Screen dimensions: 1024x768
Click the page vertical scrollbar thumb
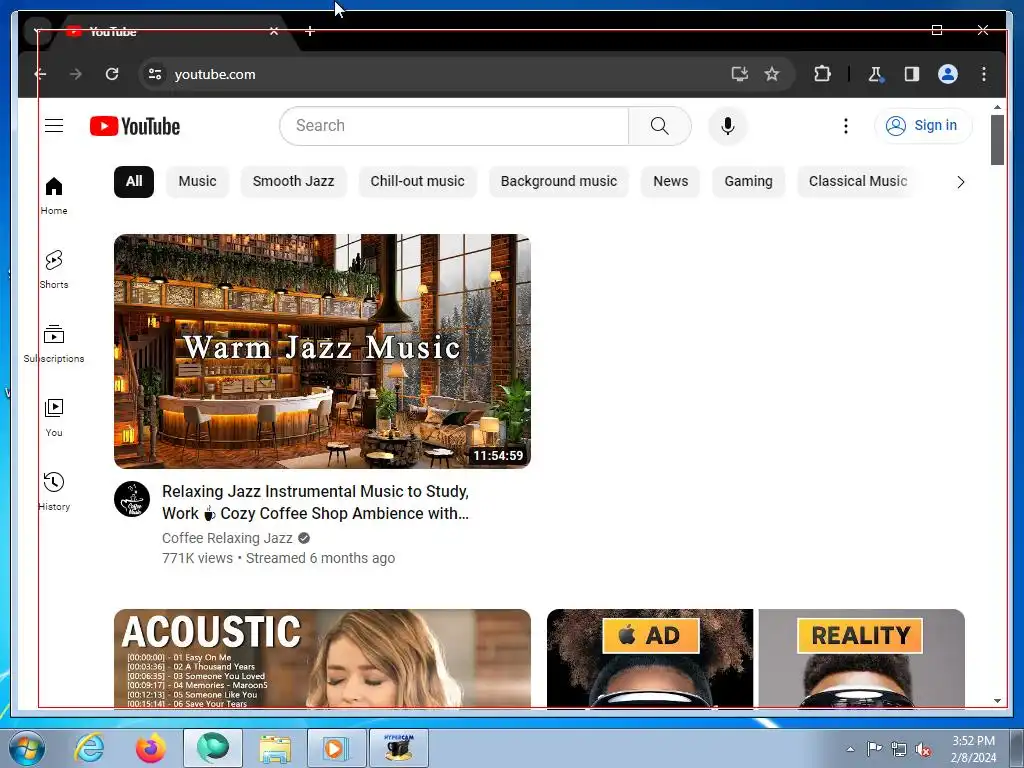(997, 140)
